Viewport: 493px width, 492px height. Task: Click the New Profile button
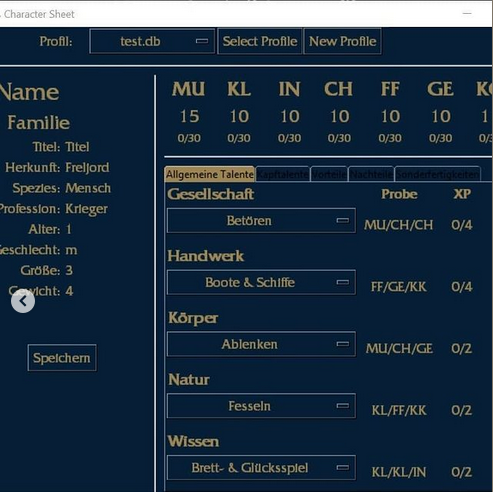coord(343,41)
